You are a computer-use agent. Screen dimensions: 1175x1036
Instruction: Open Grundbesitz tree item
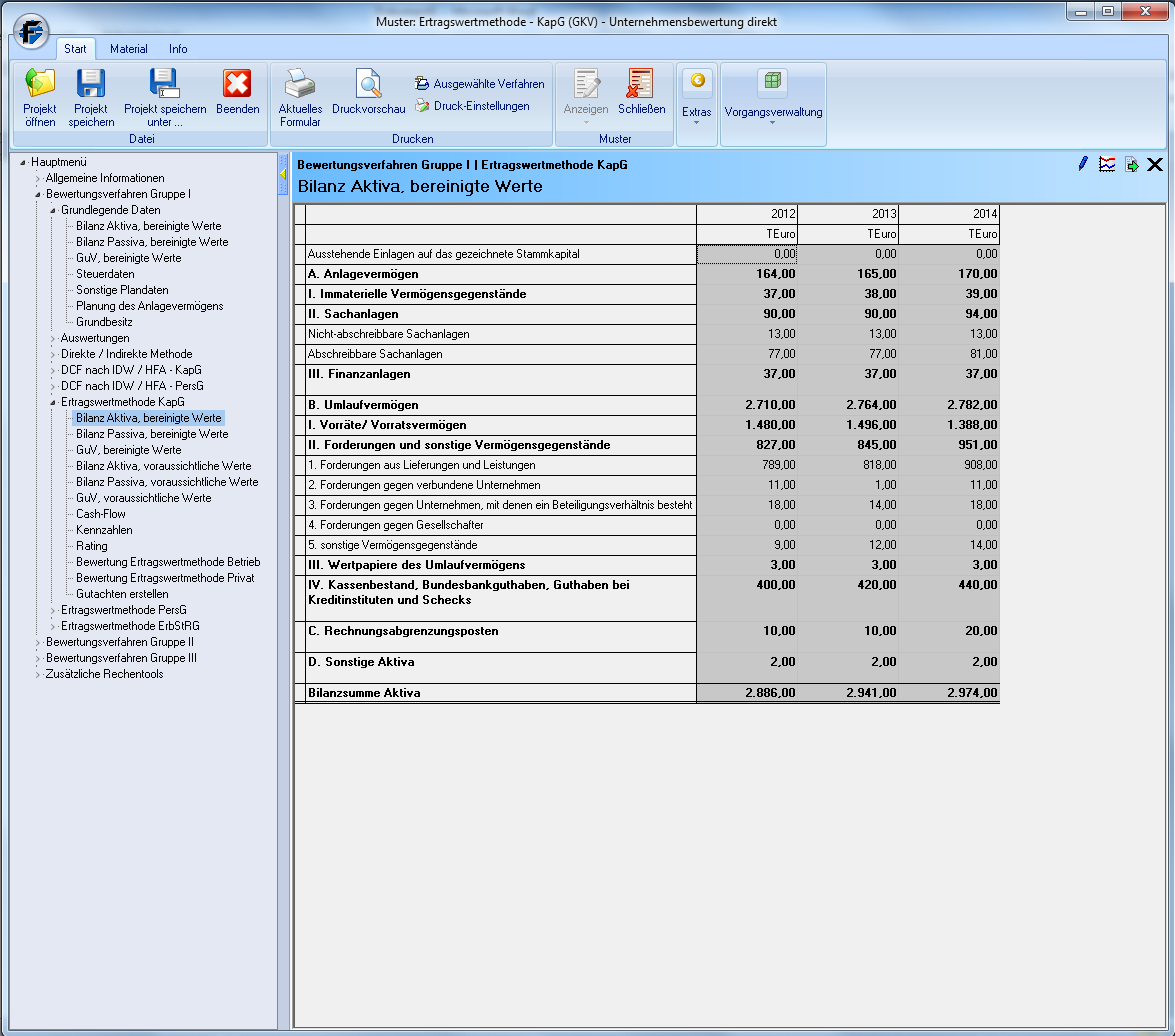pyautogui.click(x=104, y=322)
